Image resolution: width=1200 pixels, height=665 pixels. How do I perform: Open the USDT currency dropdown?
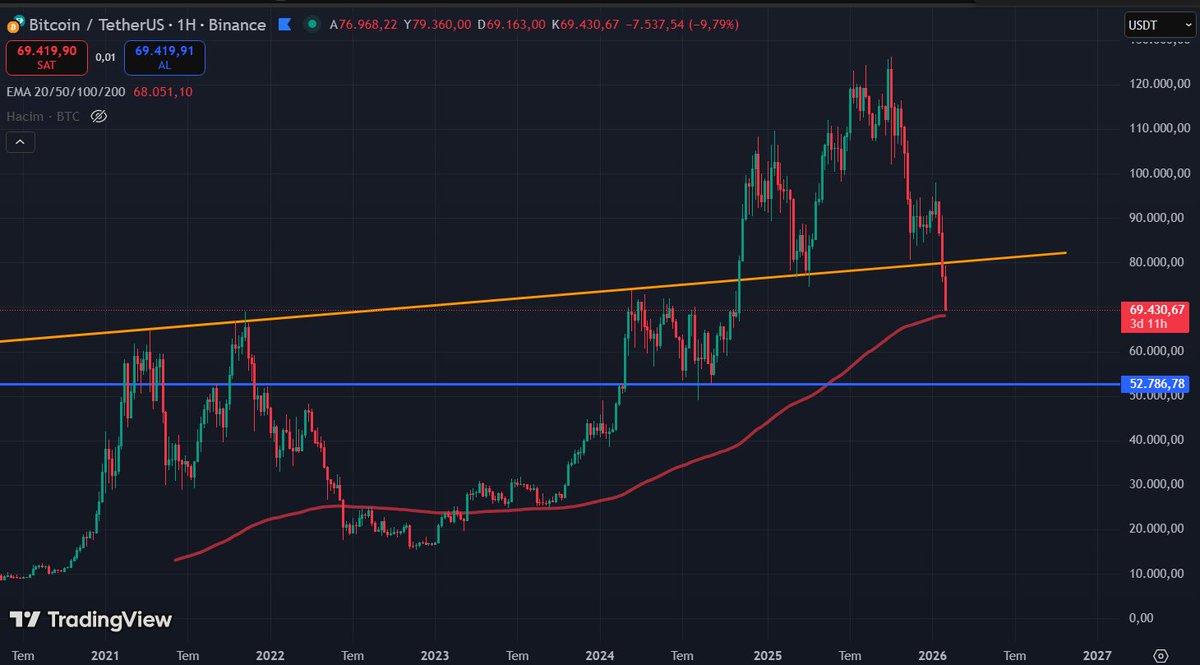coord(1157,25)
